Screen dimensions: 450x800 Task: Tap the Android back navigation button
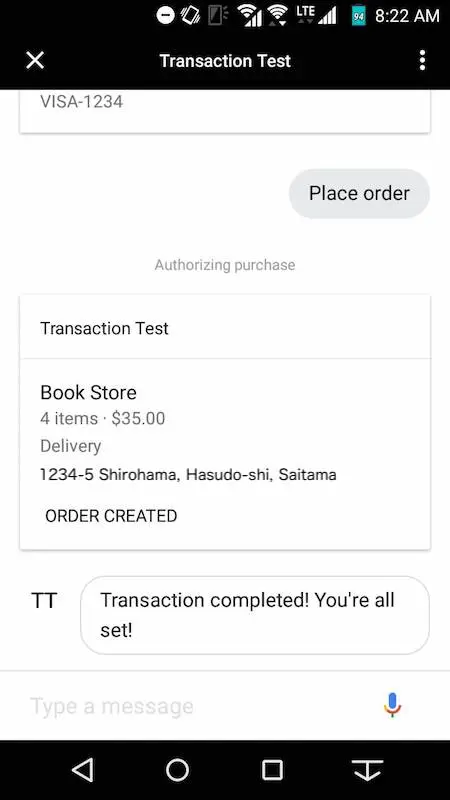click(83, 769)
